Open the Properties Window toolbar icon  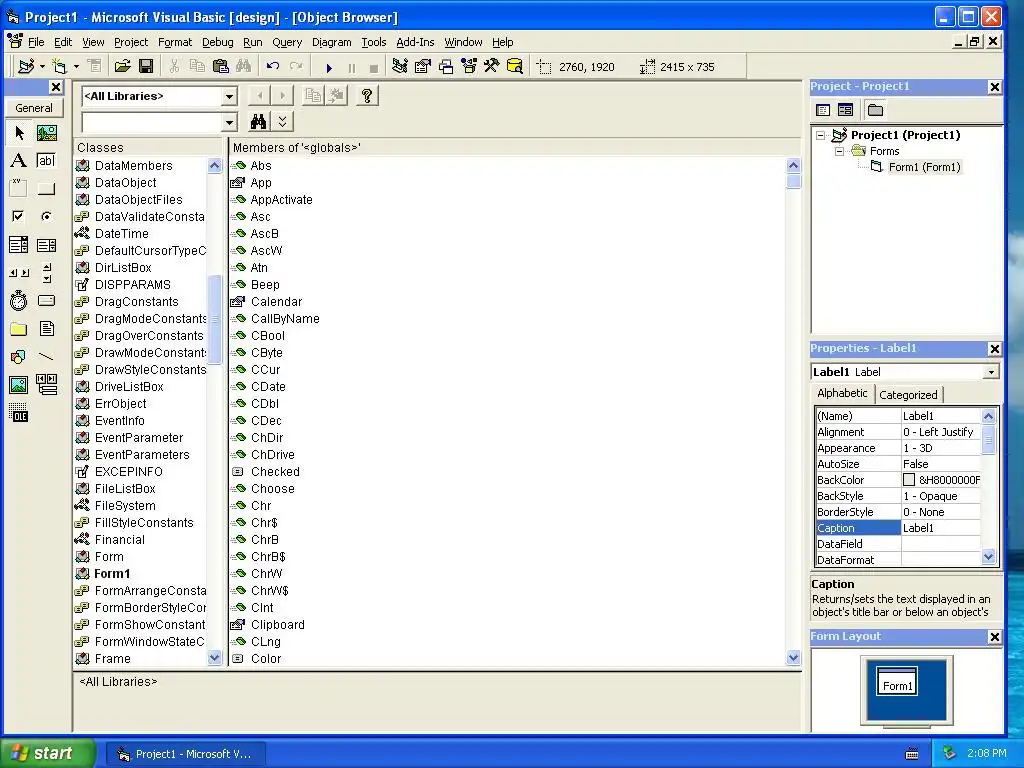tap(423, 67)
